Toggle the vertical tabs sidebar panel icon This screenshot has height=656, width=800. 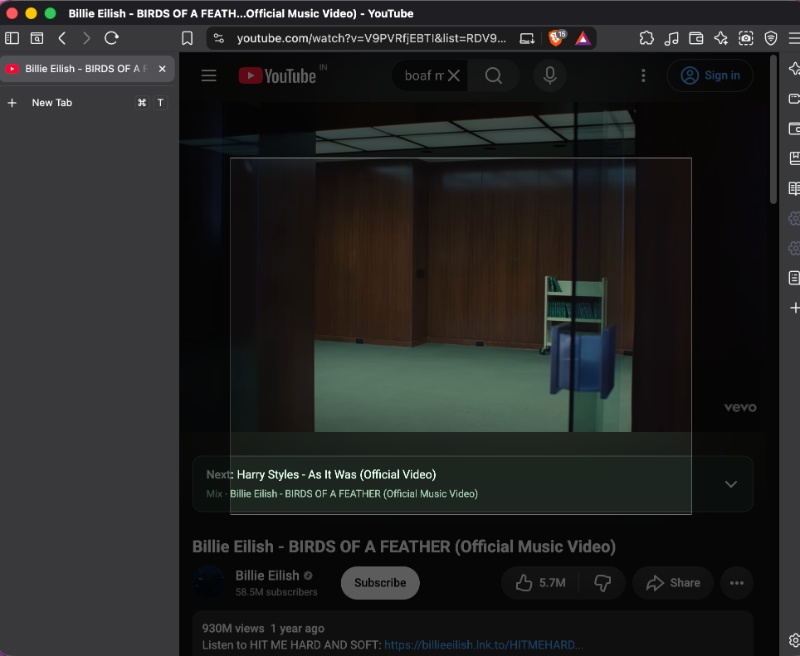[x=12, y=38]
